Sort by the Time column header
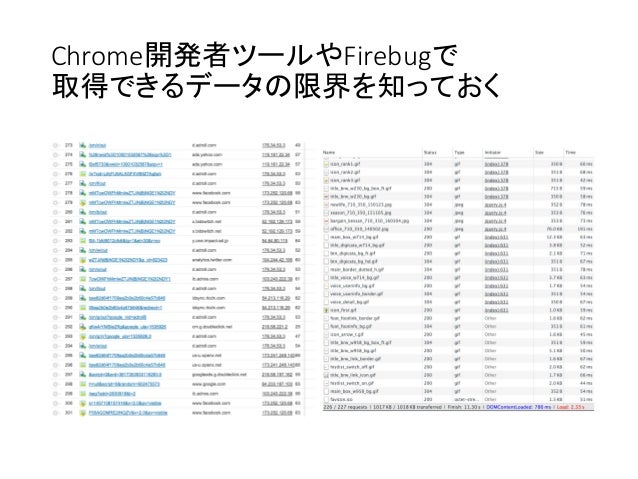The height and width of the screenshot is (479, 638). [570, 153]
